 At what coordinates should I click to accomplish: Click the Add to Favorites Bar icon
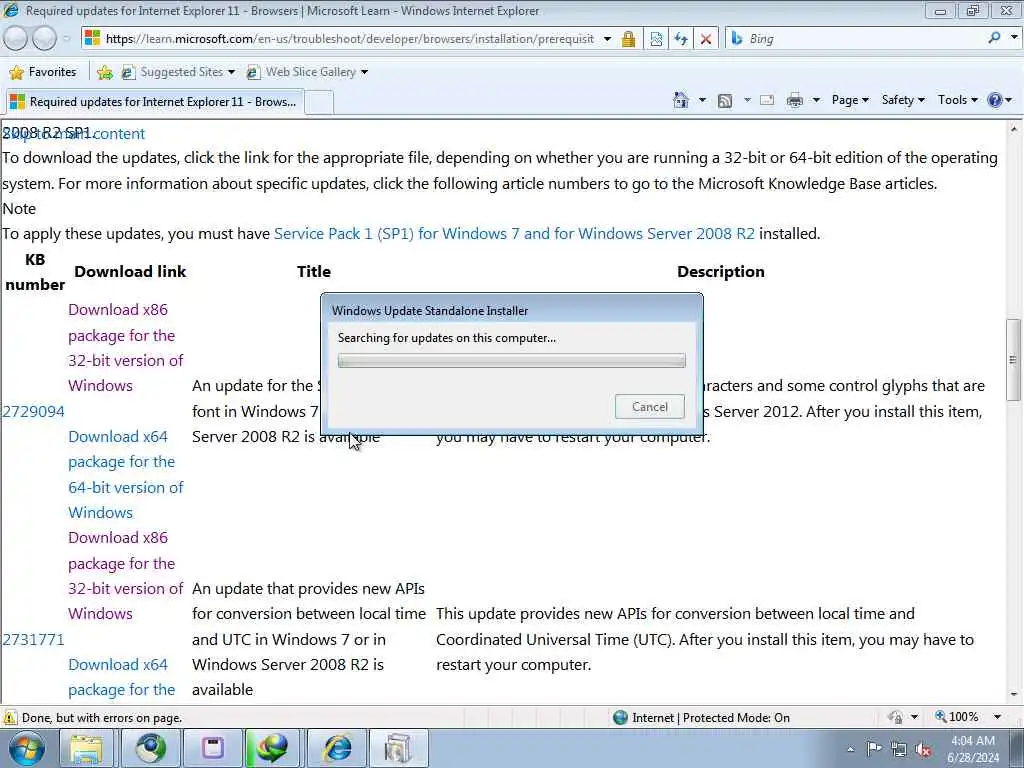pos(104,72)
